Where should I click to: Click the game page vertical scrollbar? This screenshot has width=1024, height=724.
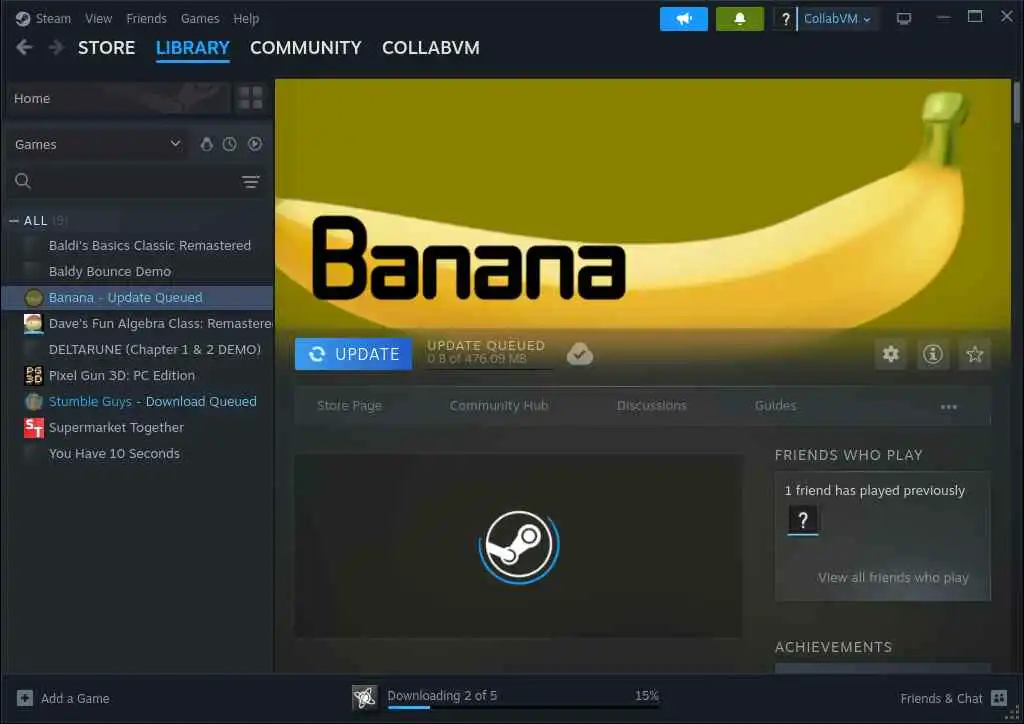[1016, 102]
